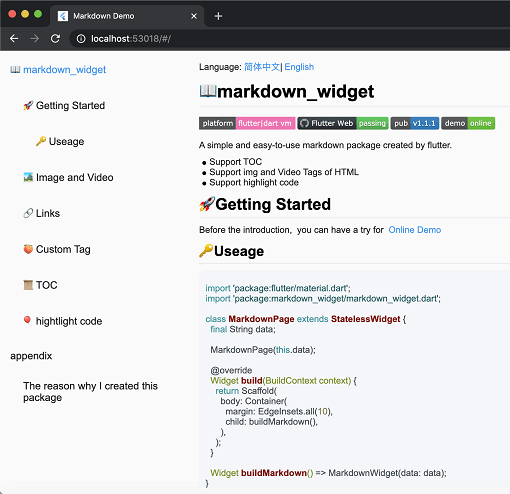510x494 pixels.
Task: Click the pub v1.1.1 badge
Action: click(415, 123)
